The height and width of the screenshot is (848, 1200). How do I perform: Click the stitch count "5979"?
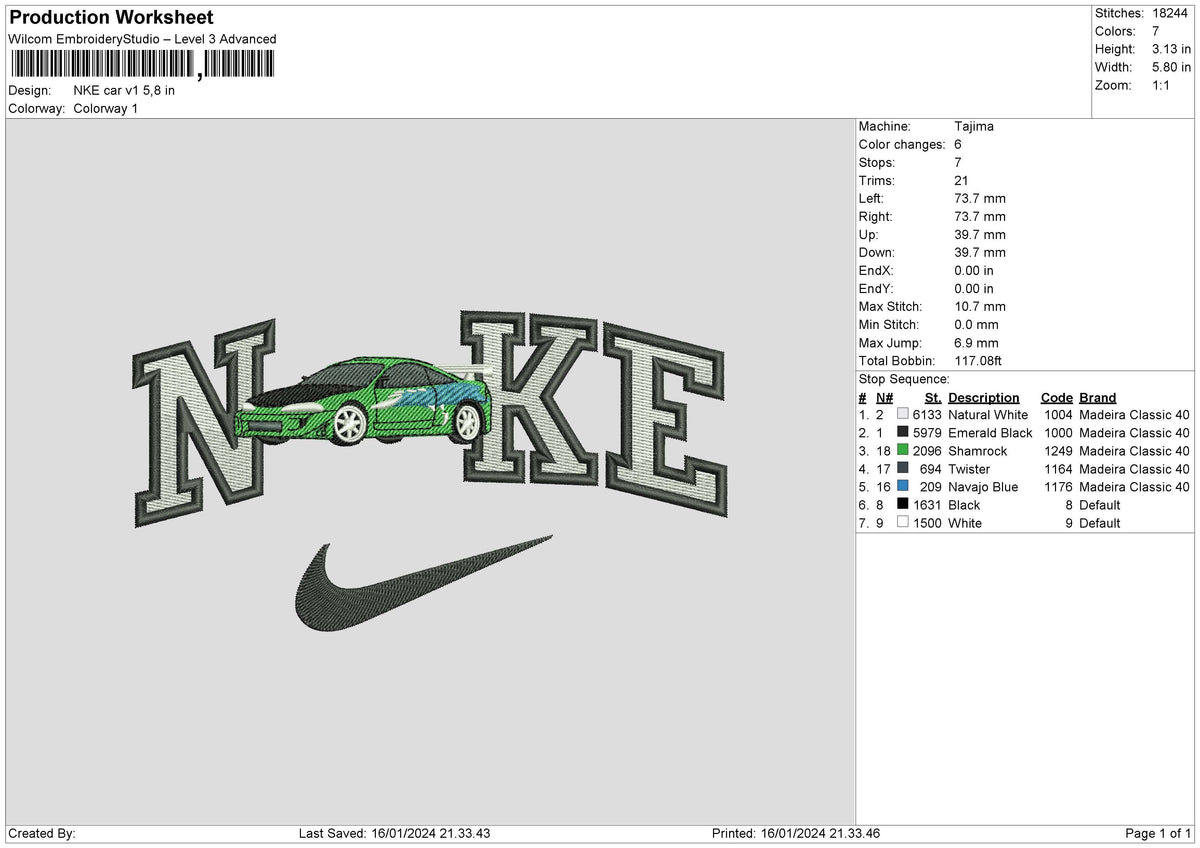[x=927, y=433]
